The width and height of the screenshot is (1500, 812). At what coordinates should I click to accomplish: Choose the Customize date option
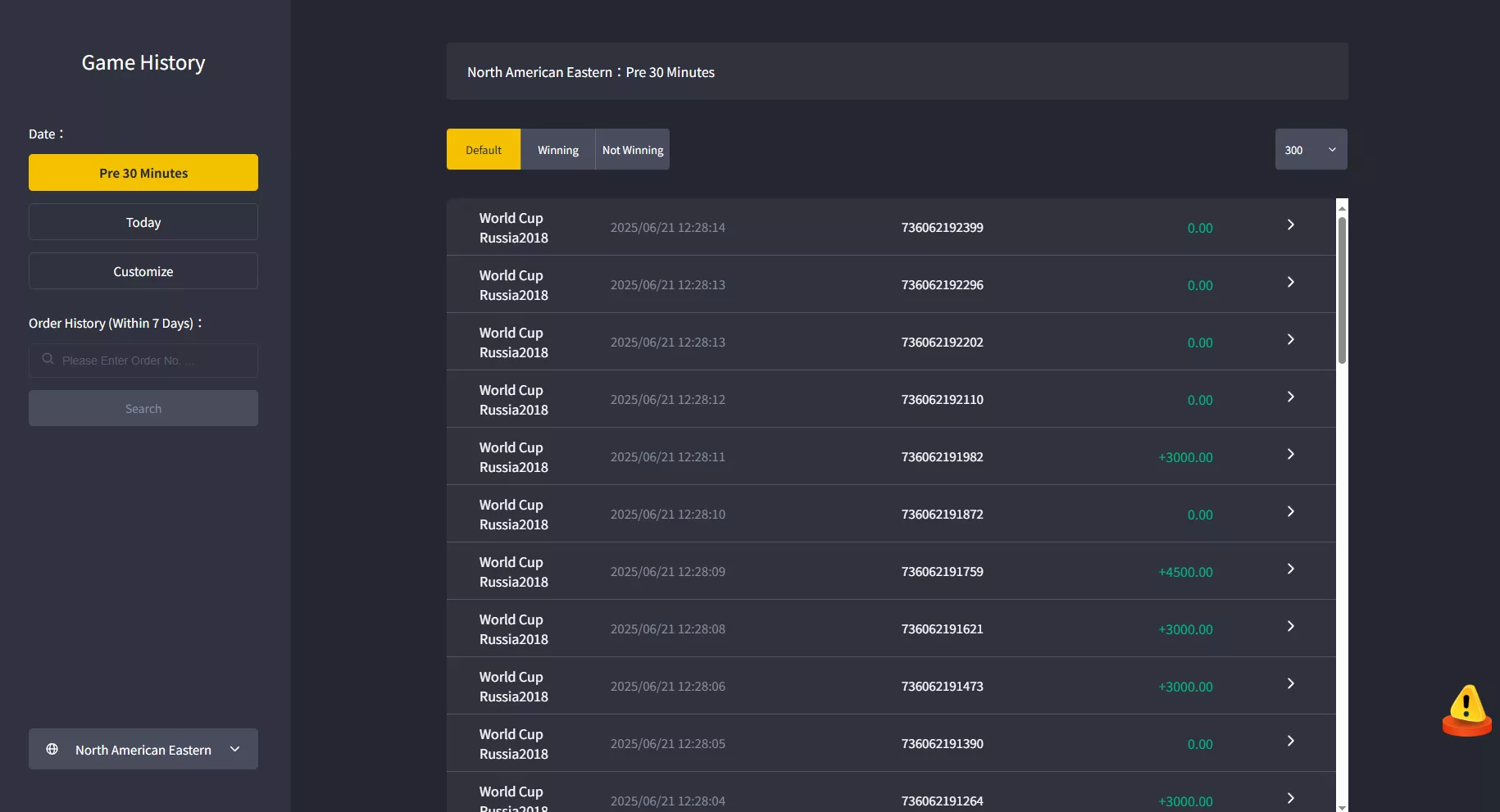pyautogui.click(x=143, y=271)
